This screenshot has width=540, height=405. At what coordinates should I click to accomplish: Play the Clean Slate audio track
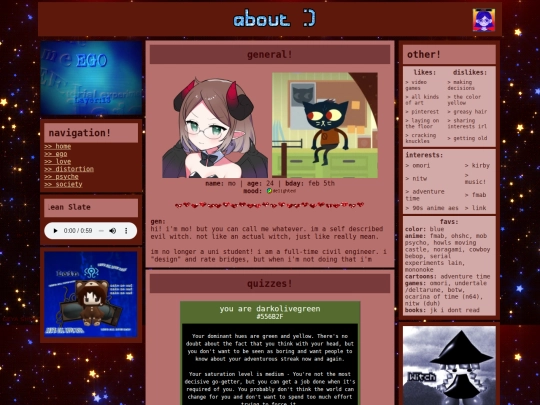click(55, 231)
